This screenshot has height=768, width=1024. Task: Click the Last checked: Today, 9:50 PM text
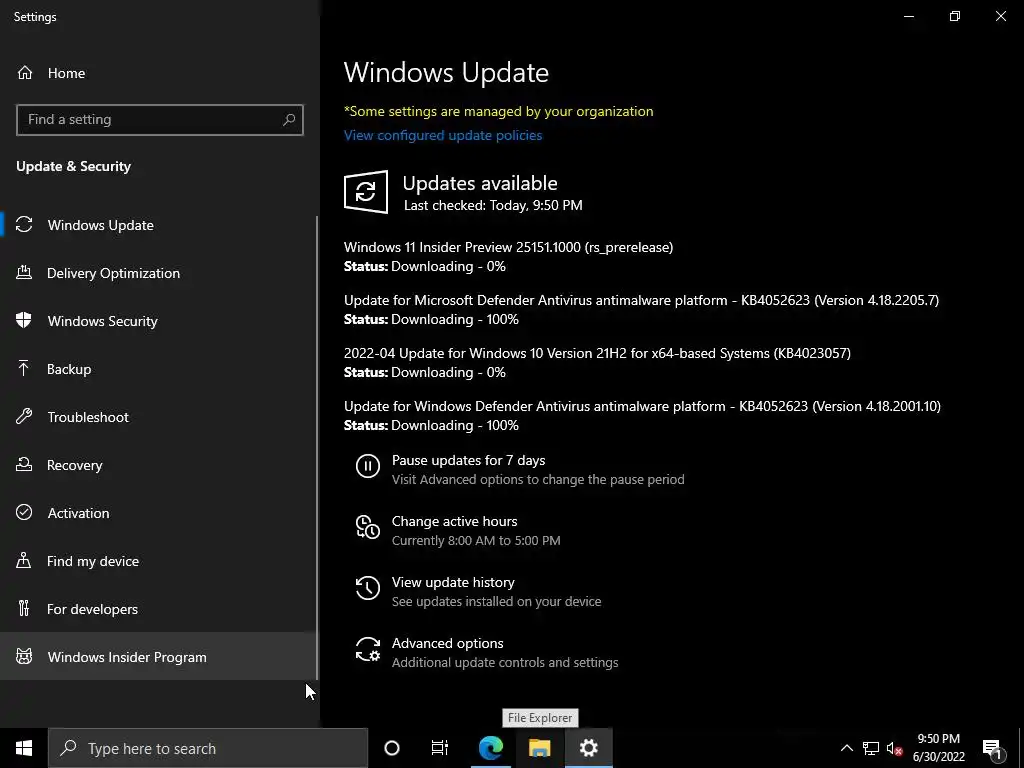coord(493,205)
